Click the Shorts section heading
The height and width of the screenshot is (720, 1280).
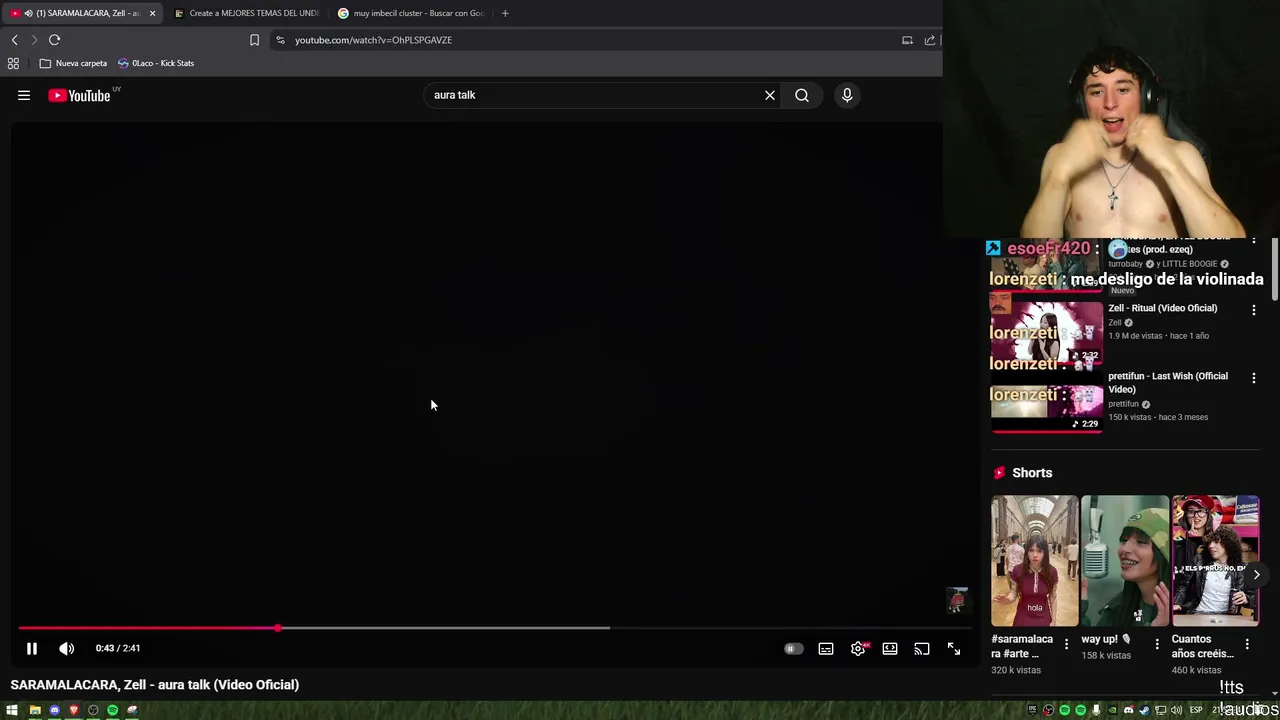click(1032, 473)
